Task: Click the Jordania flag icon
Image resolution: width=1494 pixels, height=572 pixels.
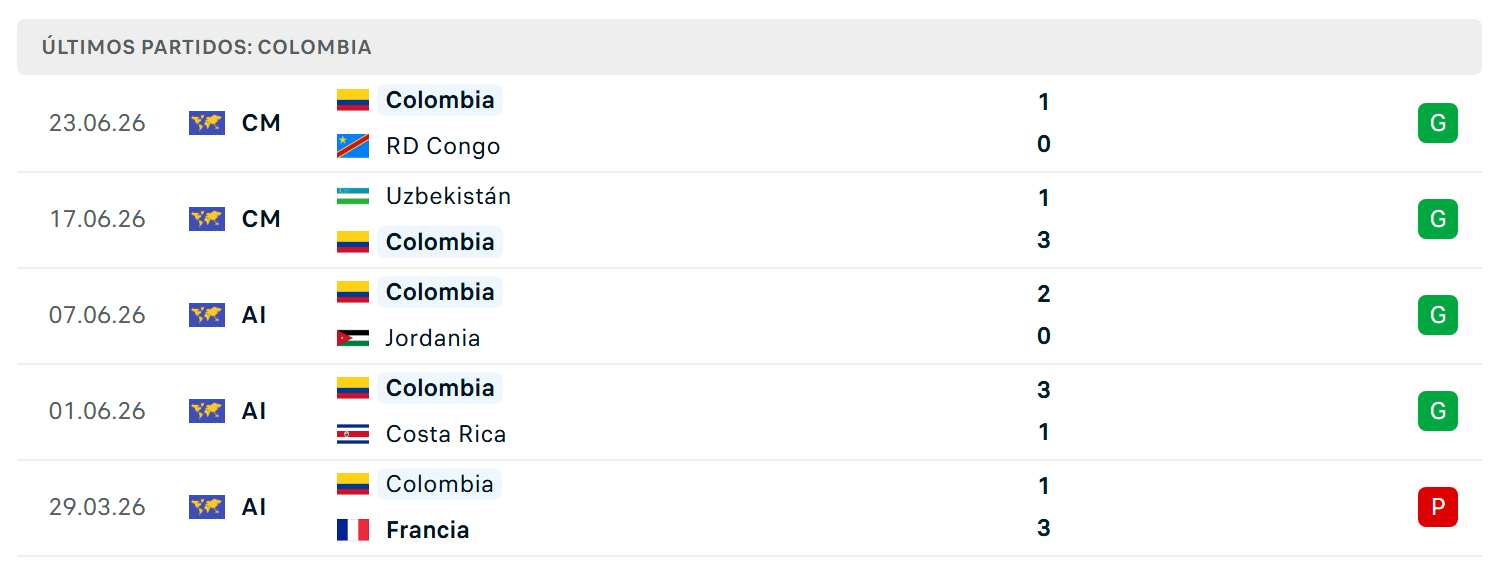Action: click(x=353, y=338)
